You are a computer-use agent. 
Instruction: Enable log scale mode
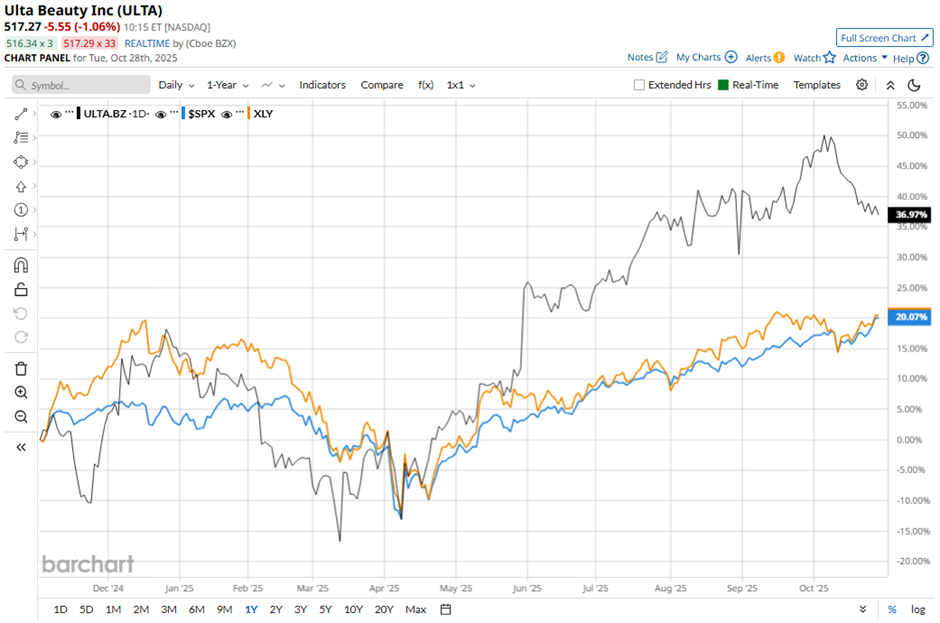click(x=918, y=609)
